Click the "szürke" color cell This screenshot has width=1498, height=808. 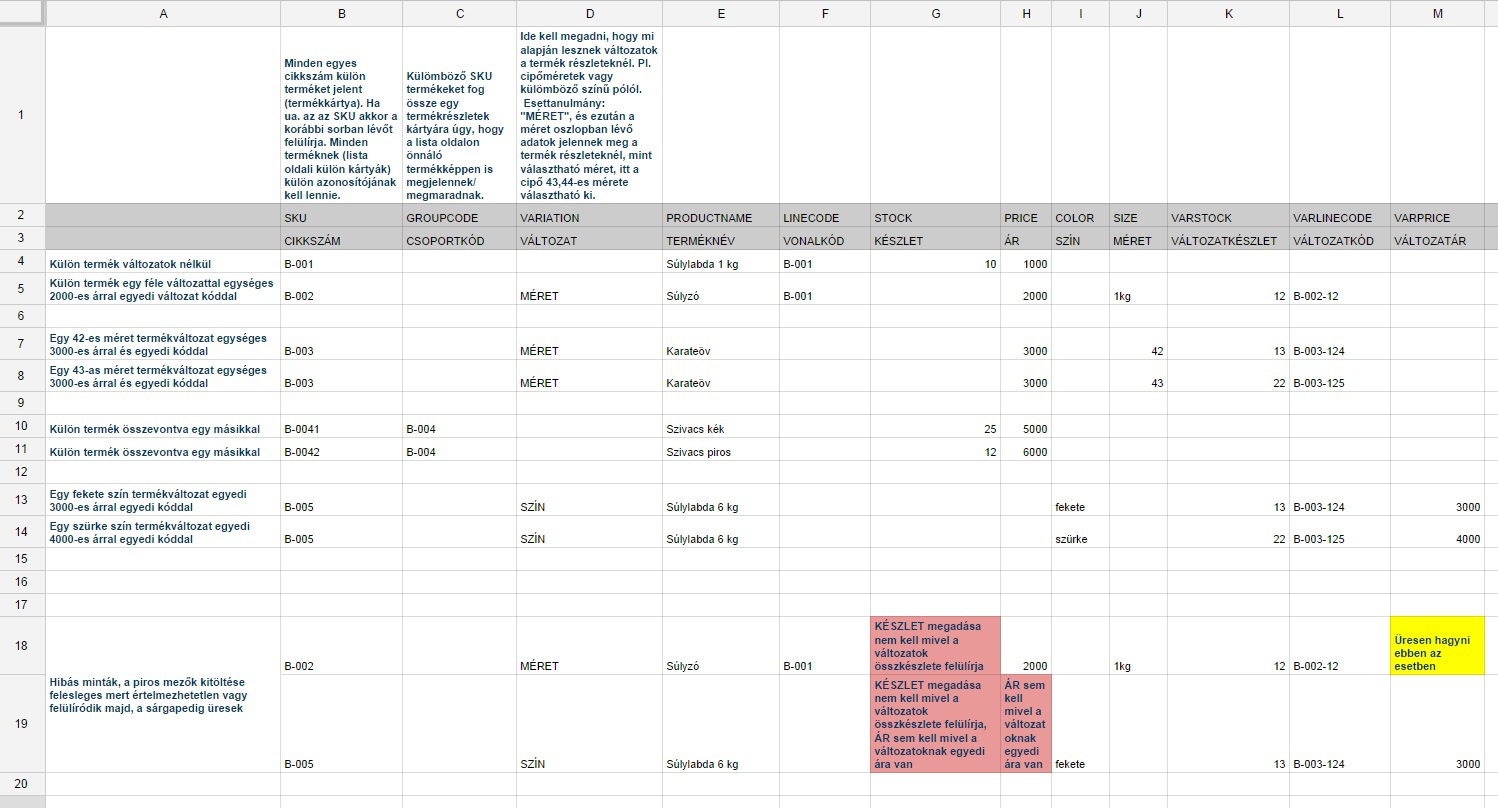(1080, 539)
